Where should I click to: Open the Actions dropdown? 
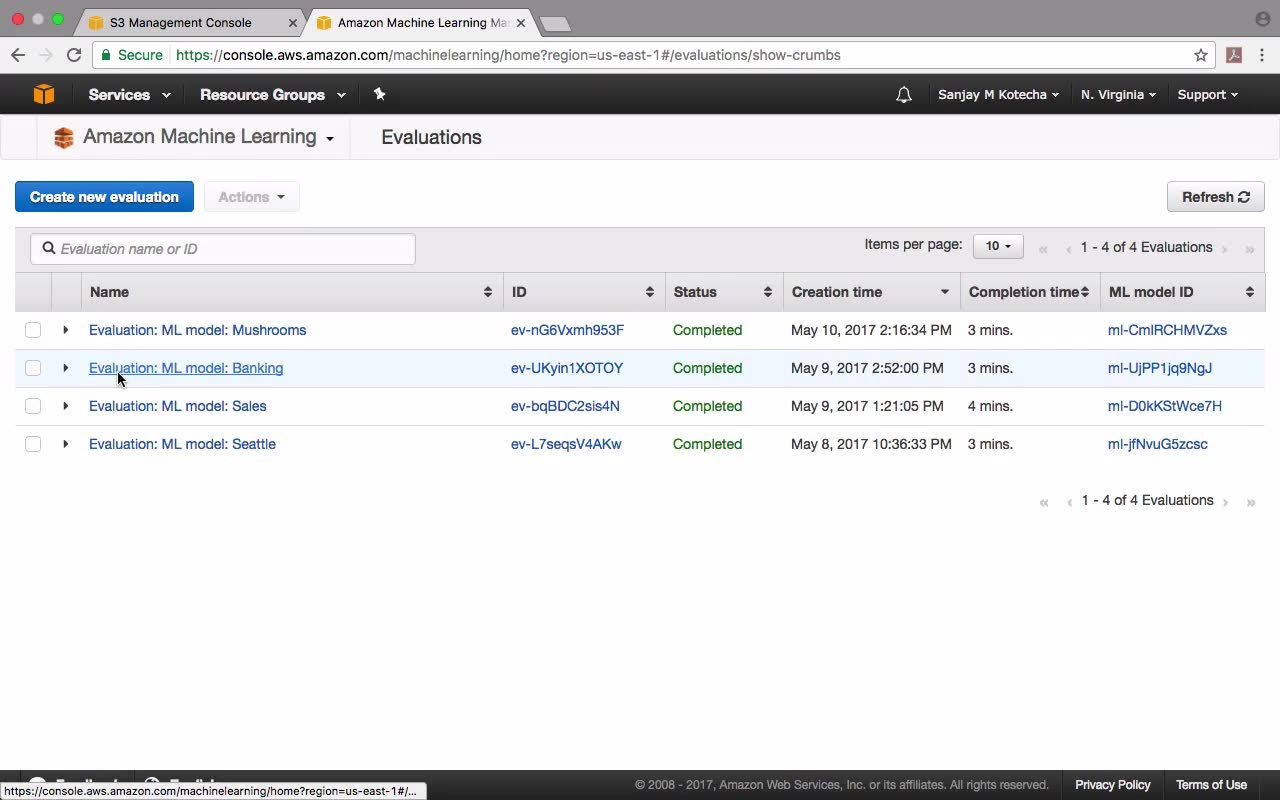pos(251,197)
